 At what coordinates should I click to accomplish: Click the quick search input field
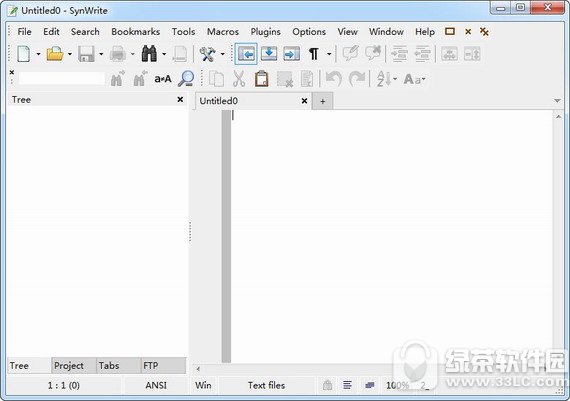pyautogui.click(x=61, y=78)
